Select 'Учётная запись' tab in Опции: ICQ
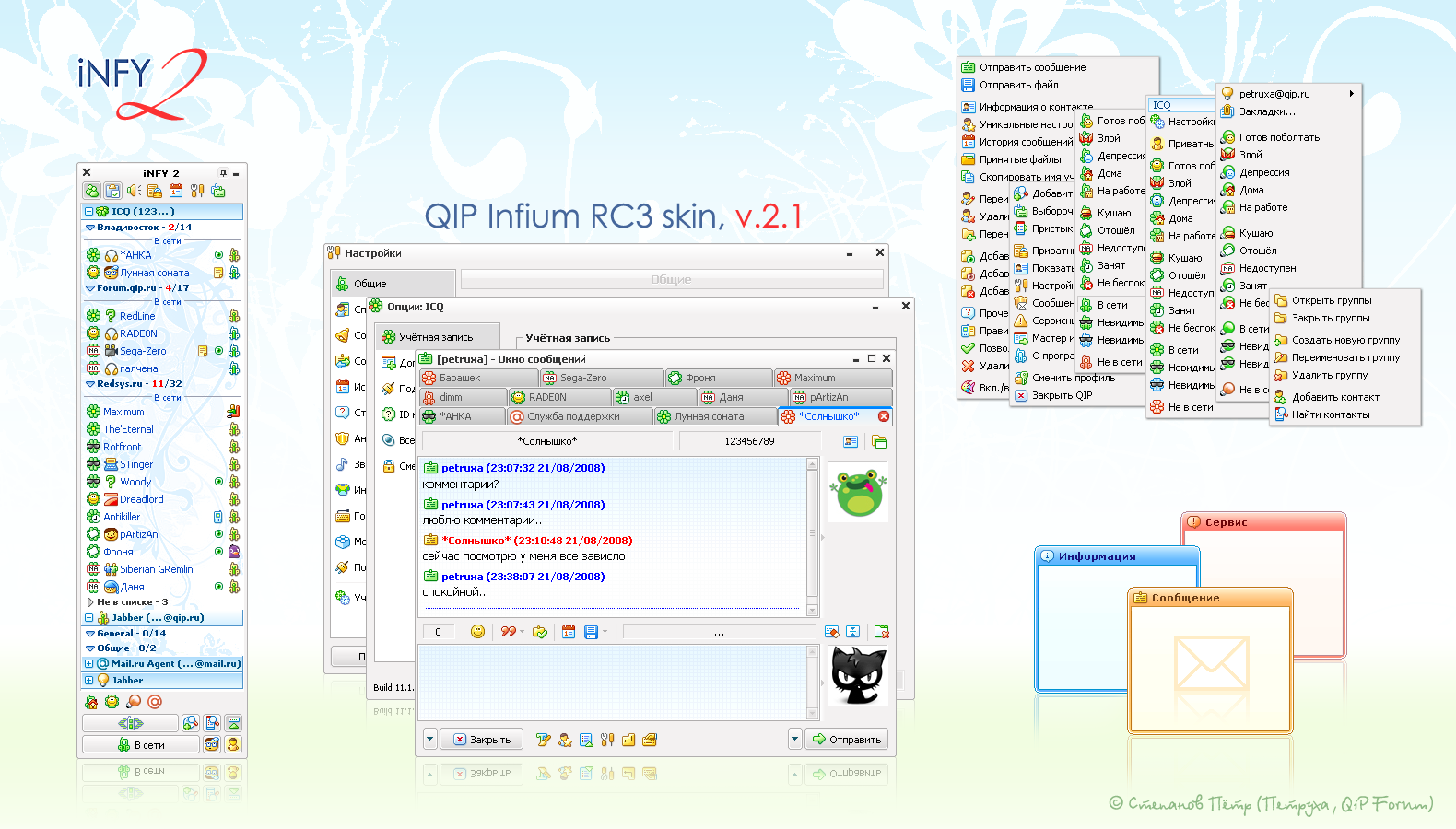The image size is (1456, 829). point(438,337)
